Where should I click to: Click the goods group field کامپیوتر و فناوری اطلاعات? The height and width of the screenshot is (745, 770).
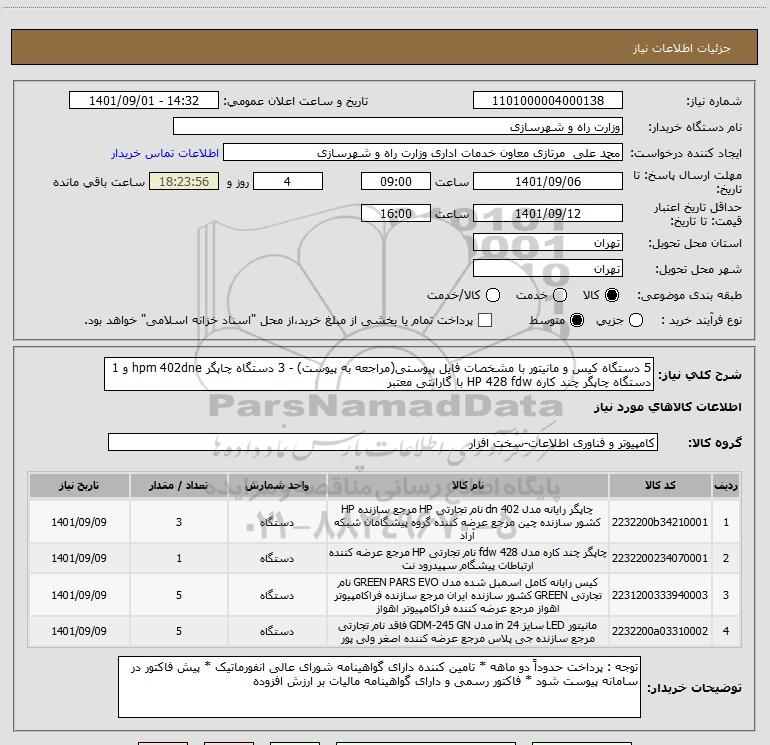[x=383, y=442]
